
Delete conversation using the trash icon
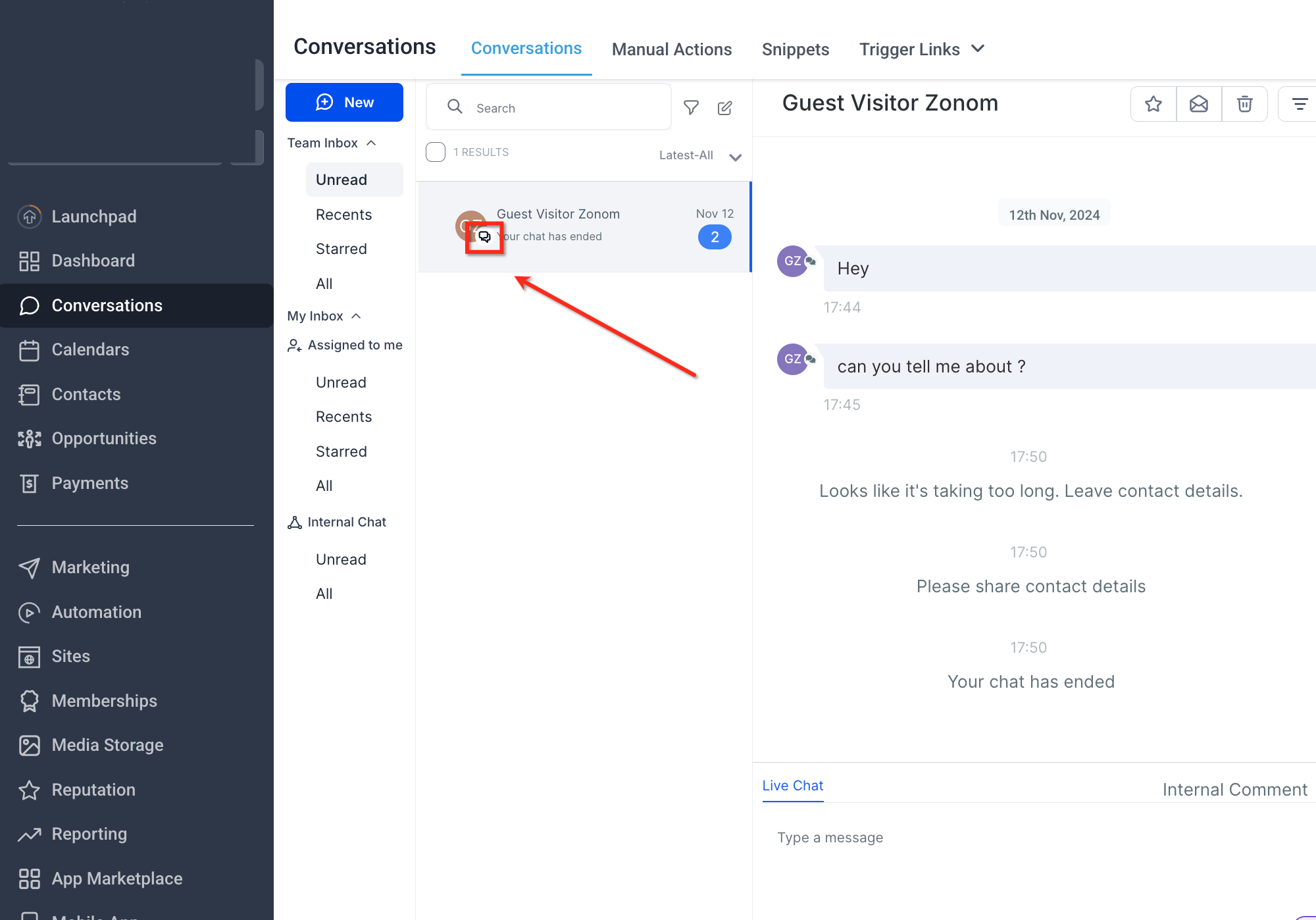(1244, 104)
